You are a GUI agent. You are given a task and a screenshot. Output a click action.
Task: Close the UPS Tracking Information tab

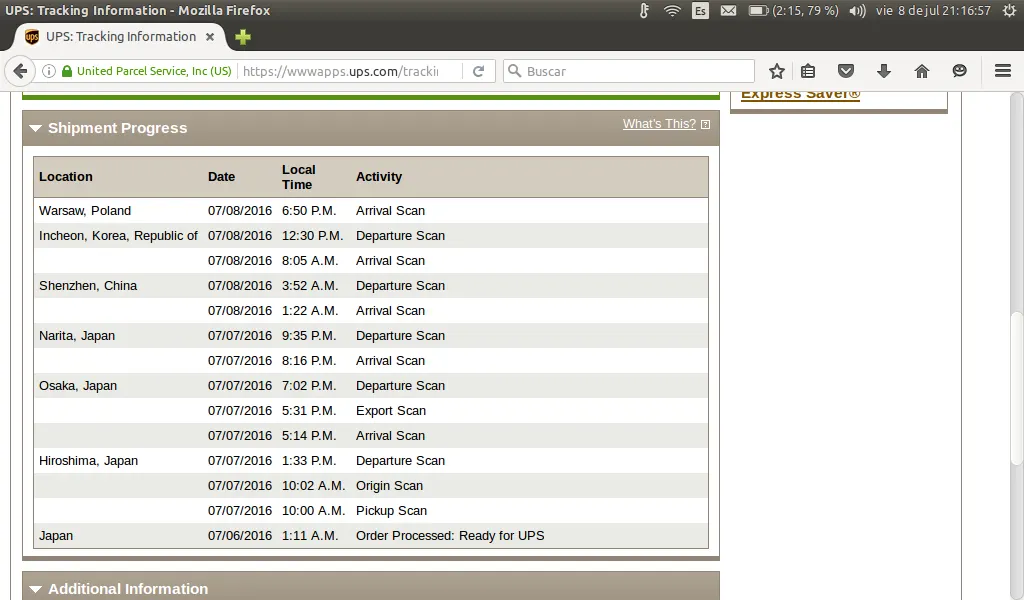pos(210,37)
